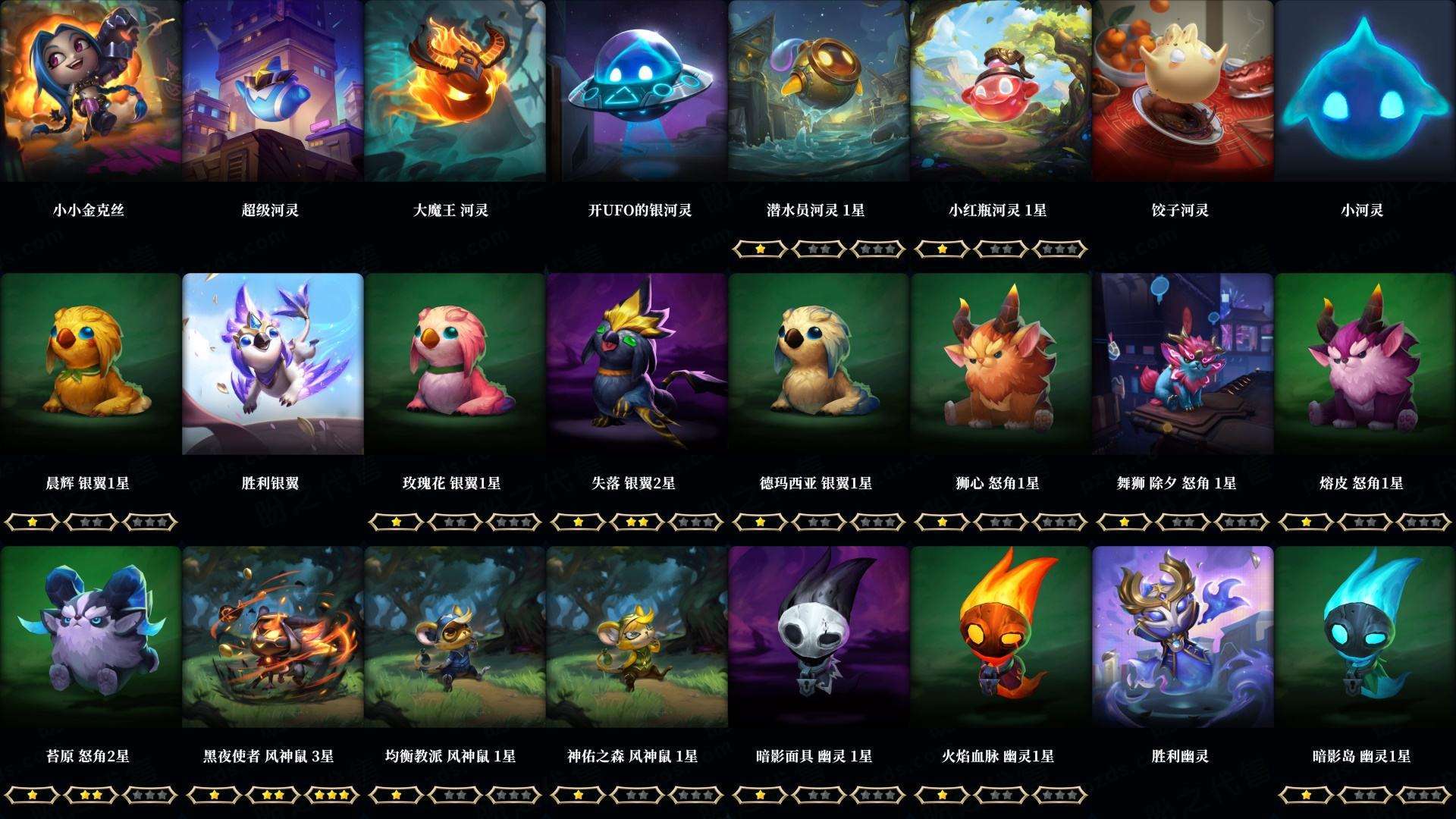Choose the 大魔王 河灵 flaming portrait
Image resolution: width=1456 pixels, height=819 pixels.
[x=455, y=91]
